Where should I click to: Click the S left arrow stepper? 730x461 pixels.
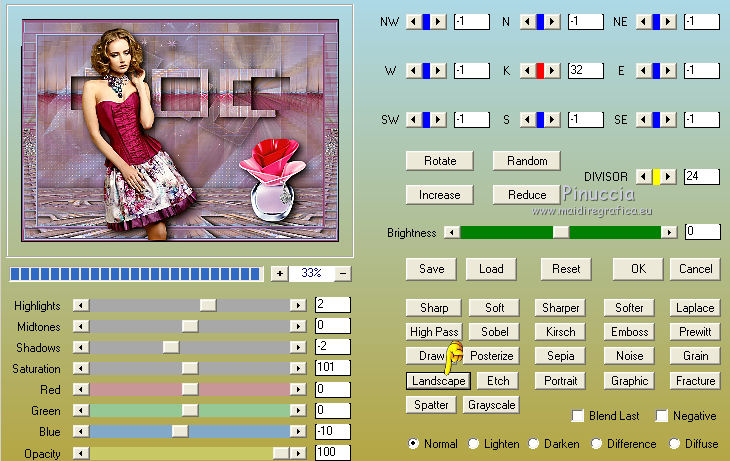tap(527, 120)
